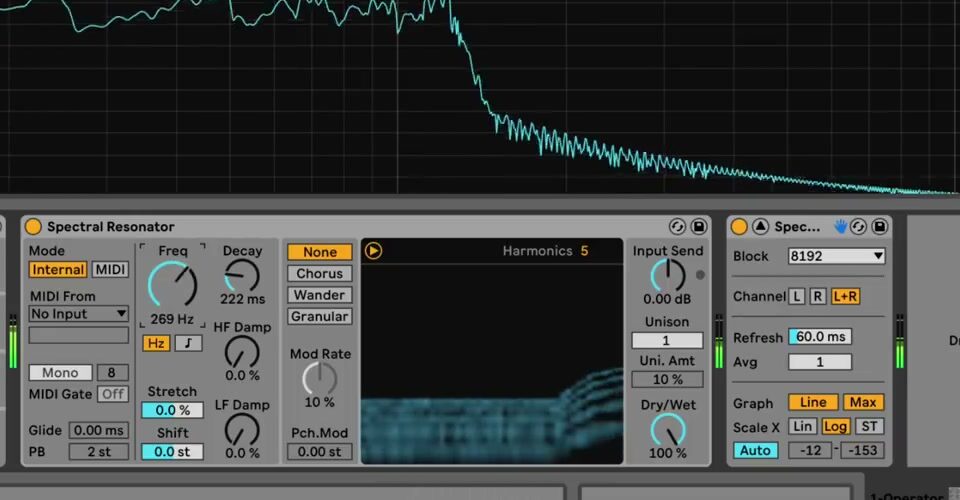The height and width of the screenshot is (500, 960).
Task: Click the Input Send knob
Action: coord(668,275)
